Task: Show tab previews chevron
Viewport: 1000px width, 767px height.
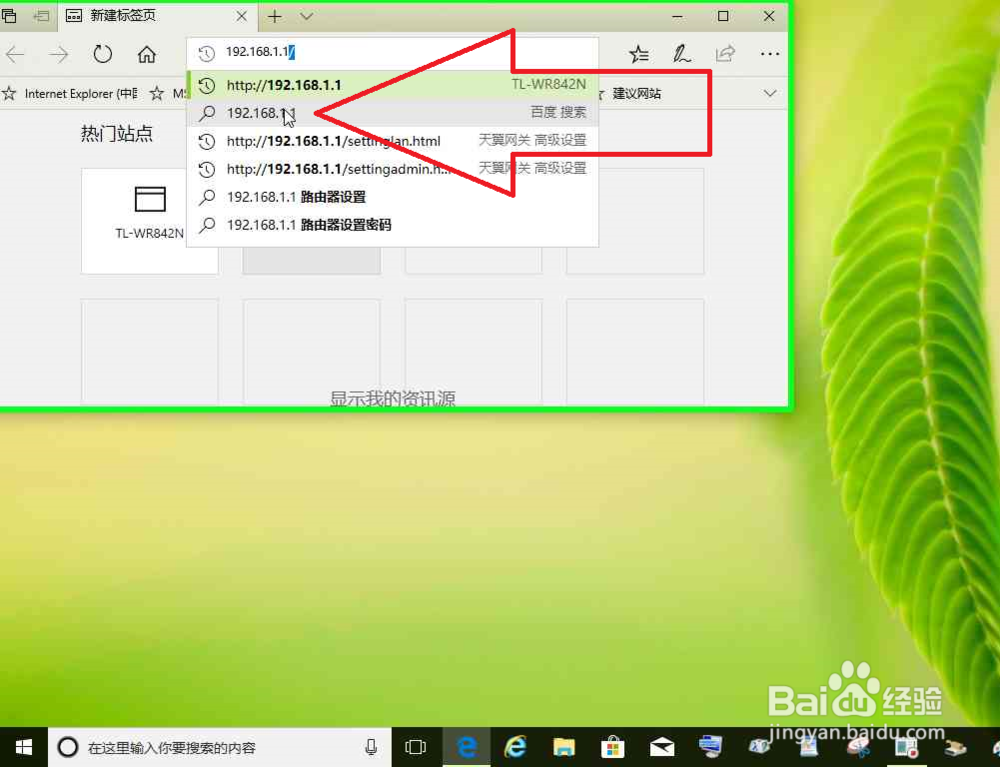Action: coord(307,16)
